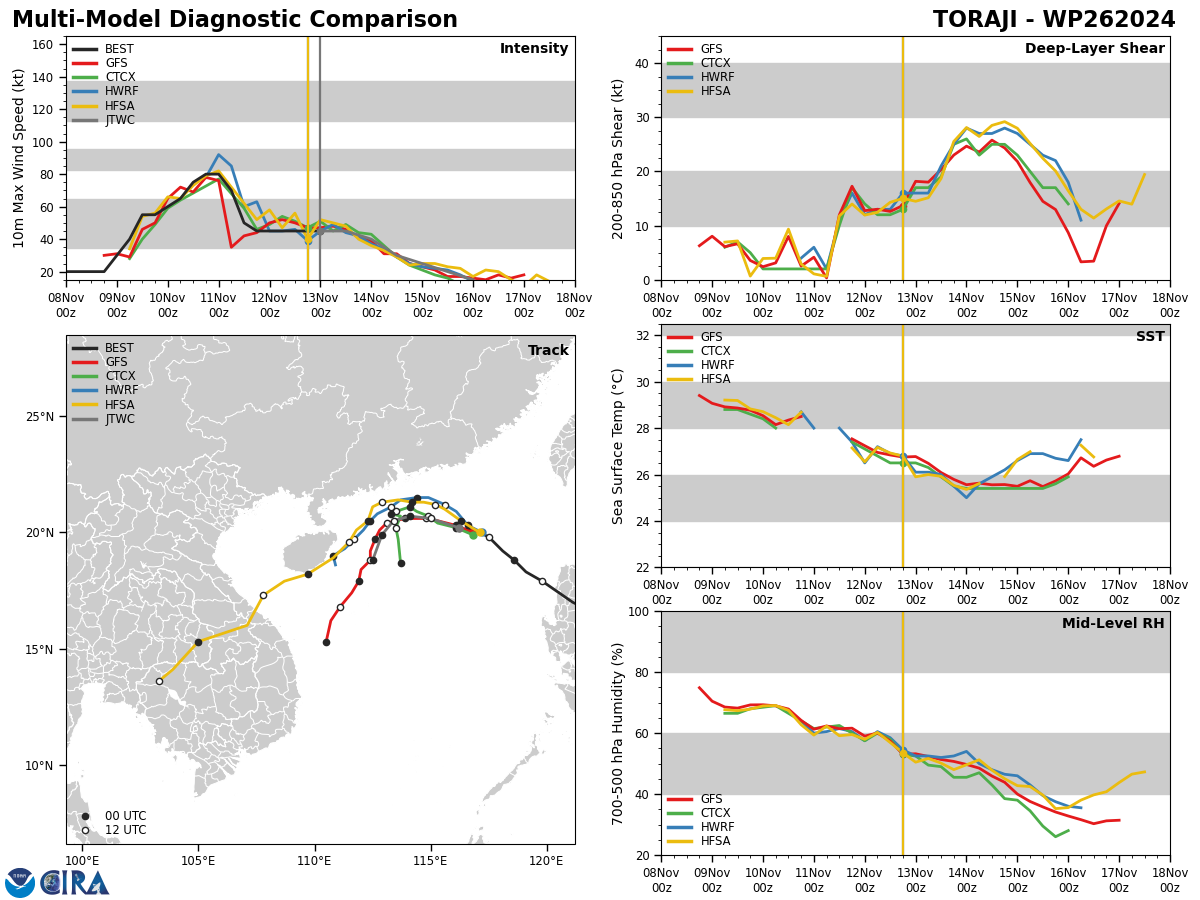The height and width of the screenshot is (900, 1200).
Task: Click the Sea Surface Temp axis label
Action: tap(618, 446)
